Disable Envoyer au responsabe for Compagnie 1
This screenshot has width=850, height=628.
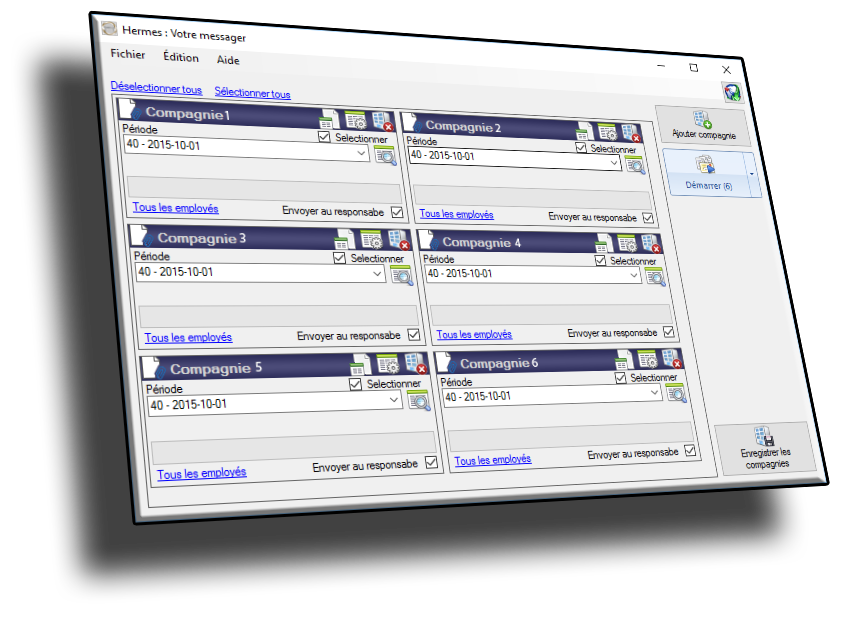pyautogui.click(x=397, y=212)
